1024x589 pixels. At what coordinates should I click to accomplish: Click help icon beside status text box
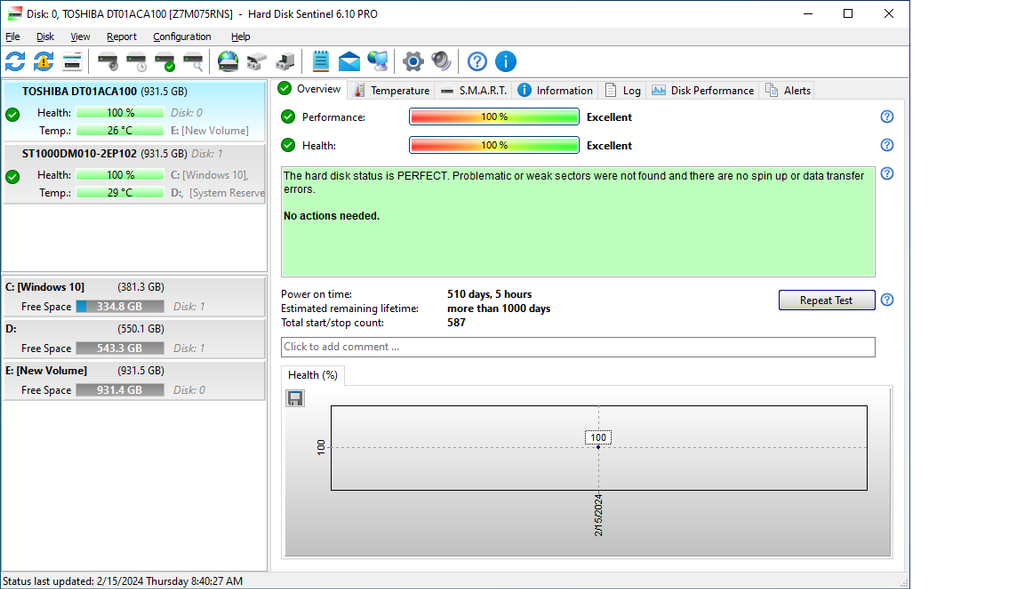point(887,174)
